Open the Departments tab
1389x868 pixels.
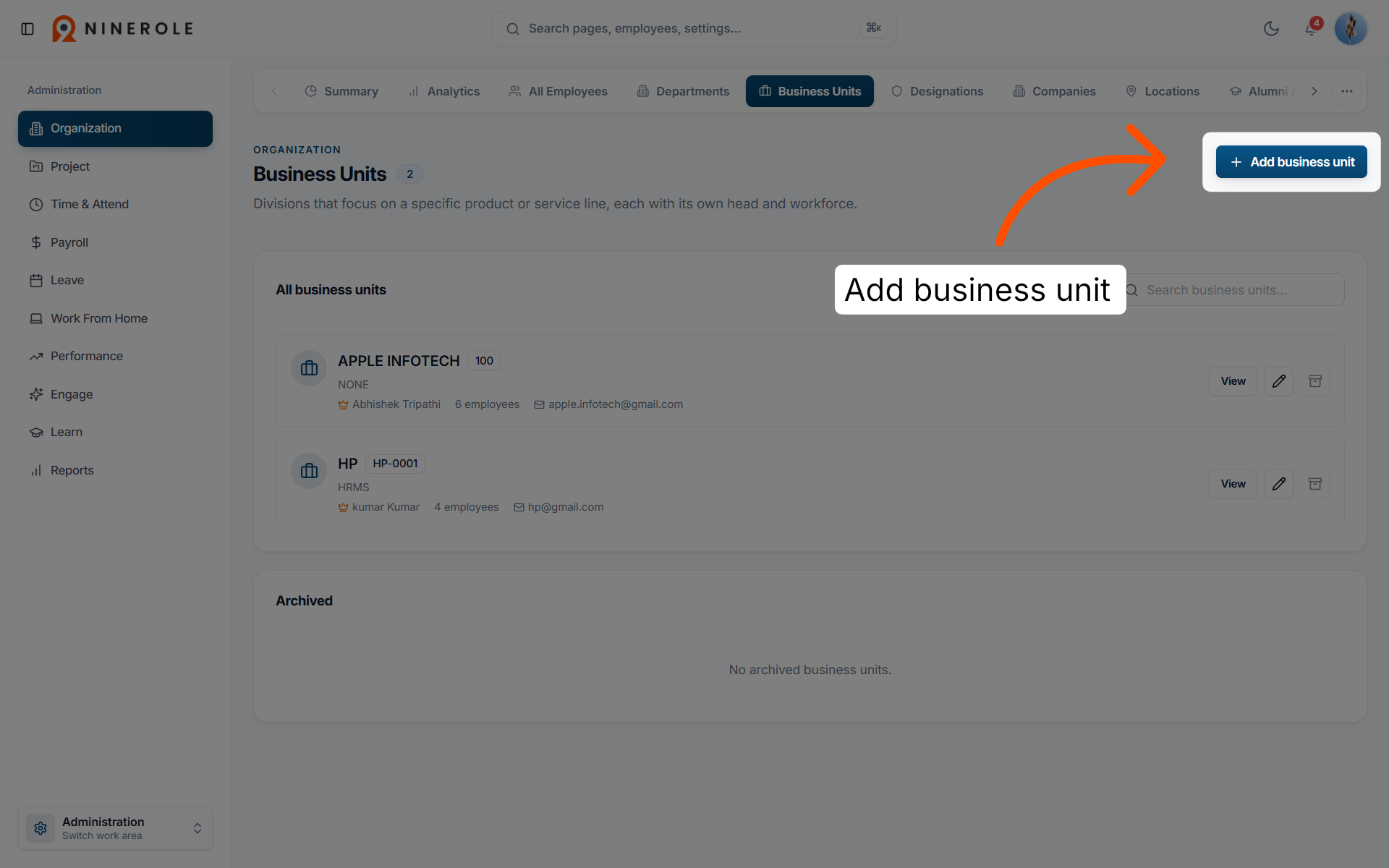coord(683,91)
